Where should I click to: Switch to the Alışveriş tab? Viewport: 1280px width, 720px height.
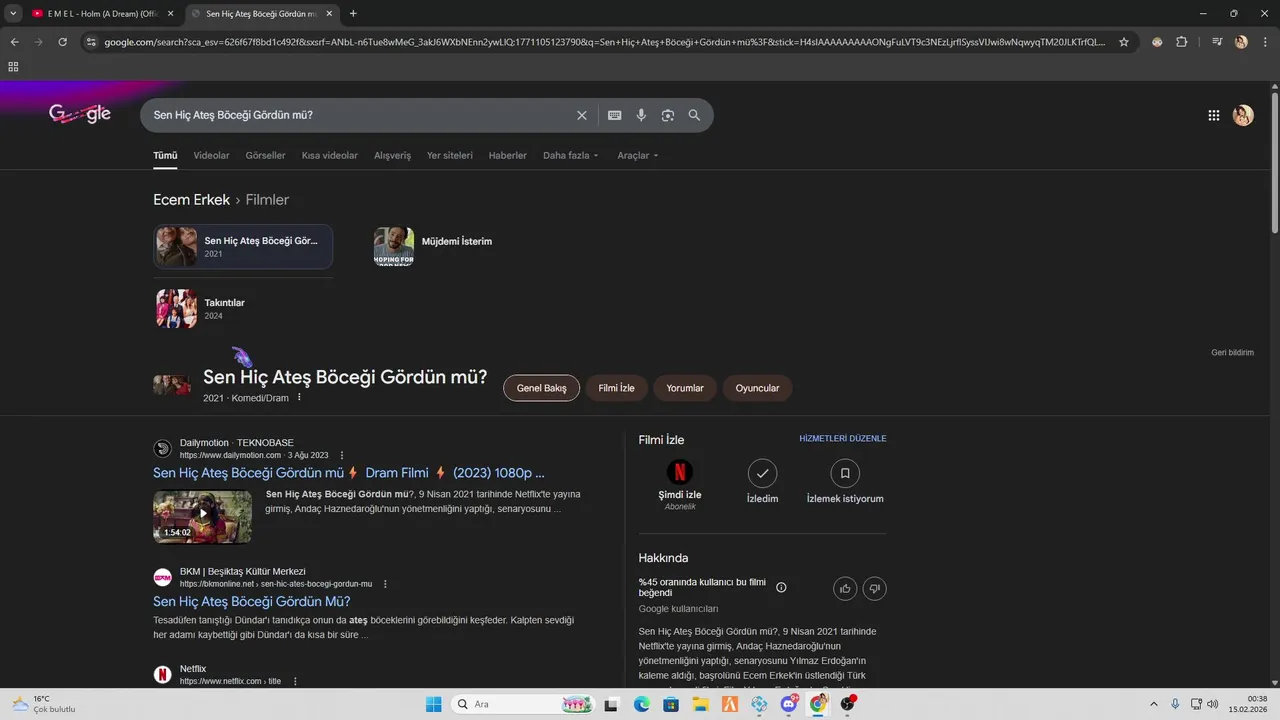(x=392, y=155)
